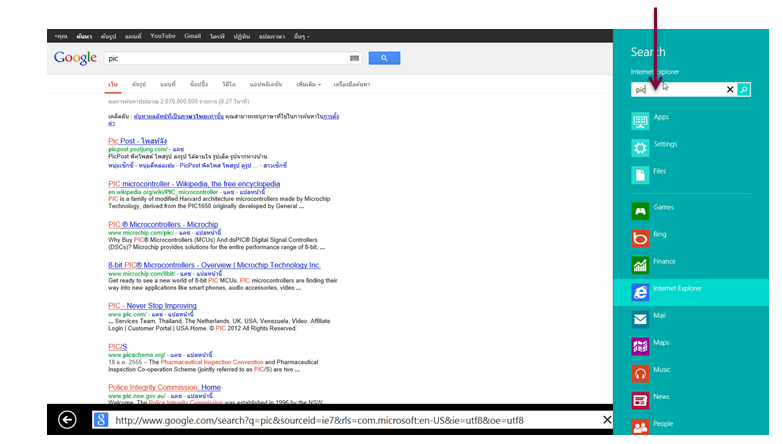Select the Finance app icon
Viewport: 782px width, 444px height.
640,265
